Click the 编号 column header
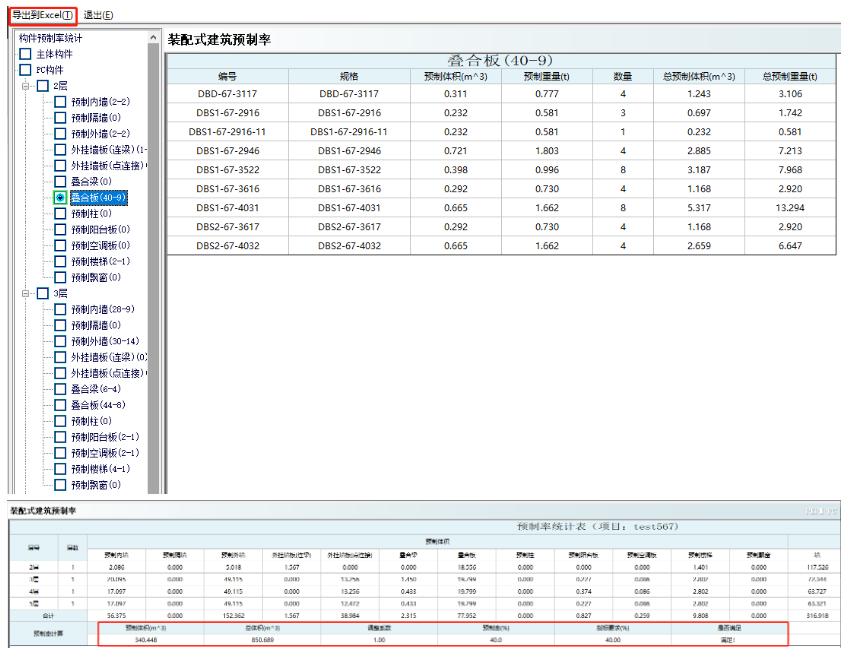Screen dimensions: 850x654 (x=227, y=76)
